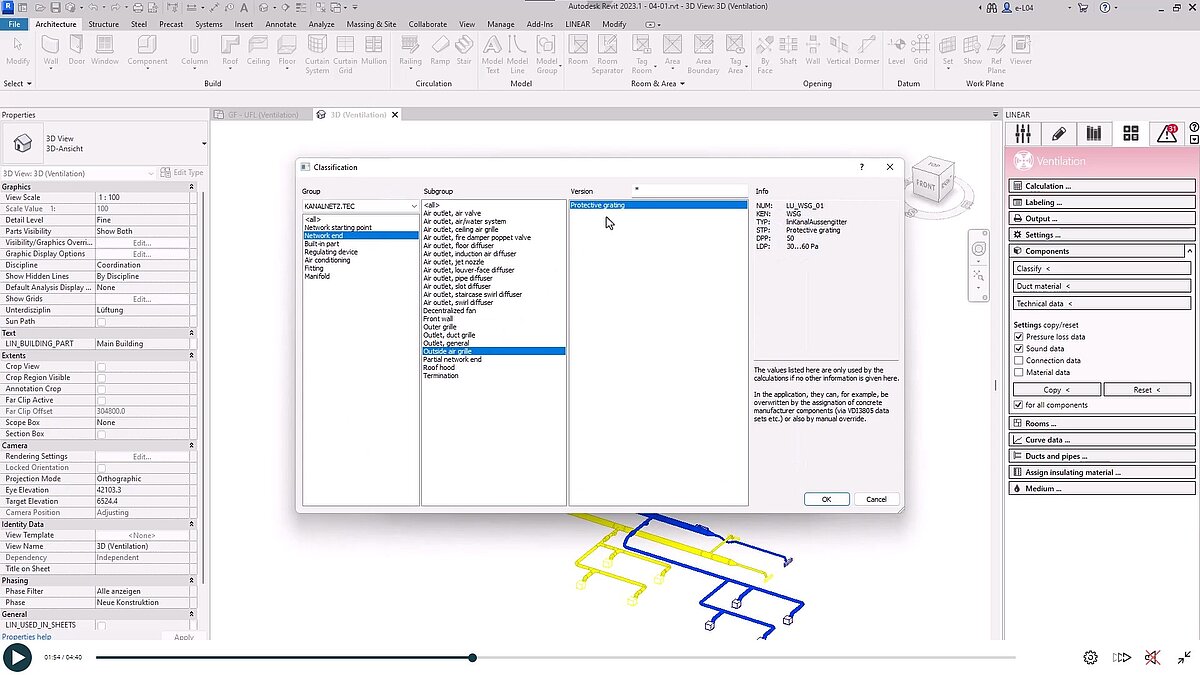Collapse the Components panel in Ventilation sidebar
Viewport: 1200px width, 675px height.
click(x=1190, y=250)
